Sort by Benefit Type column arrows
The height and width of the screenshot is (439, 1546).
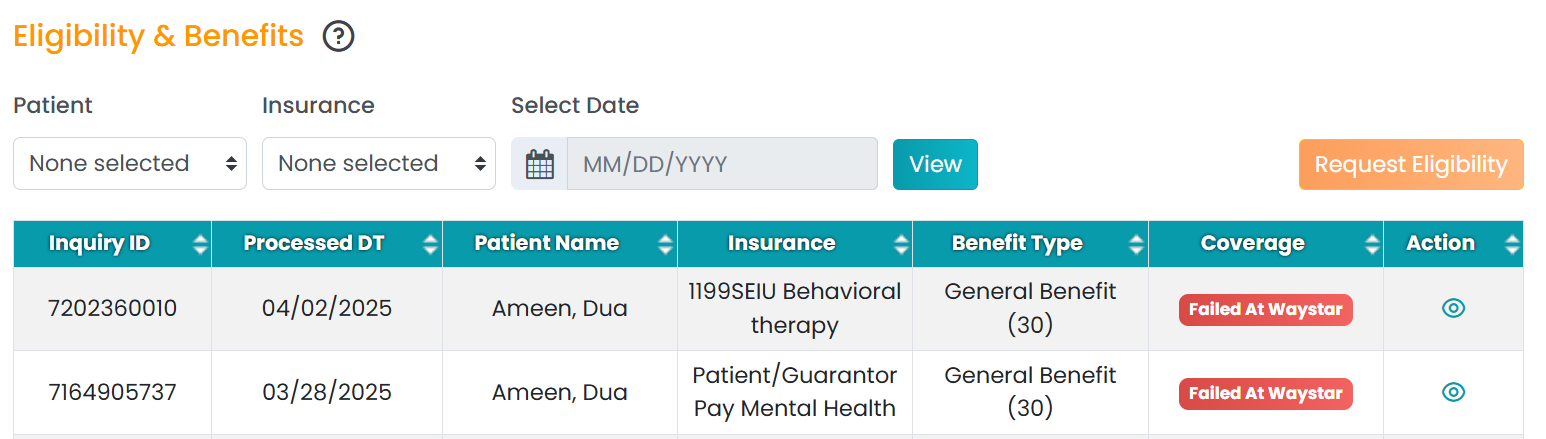point(1136,244)
